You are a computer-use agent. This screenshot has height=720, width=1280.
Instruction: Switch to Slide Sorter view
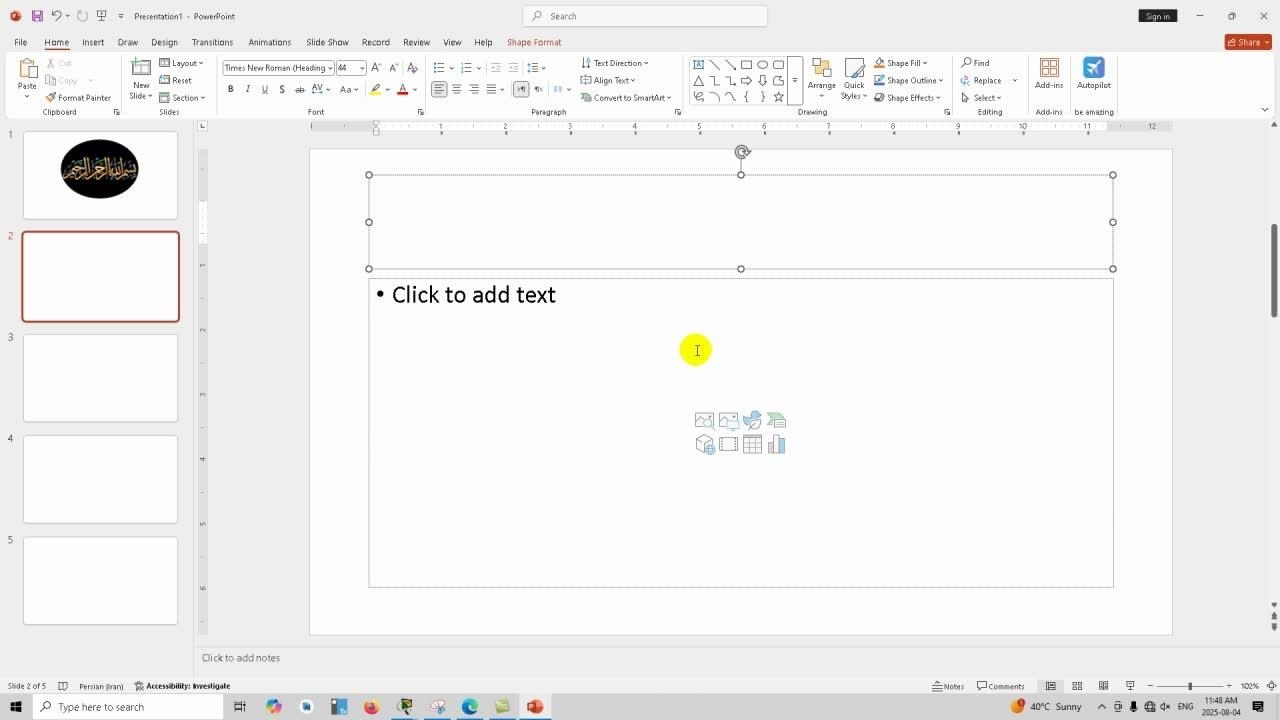[x=1077, y=686]
